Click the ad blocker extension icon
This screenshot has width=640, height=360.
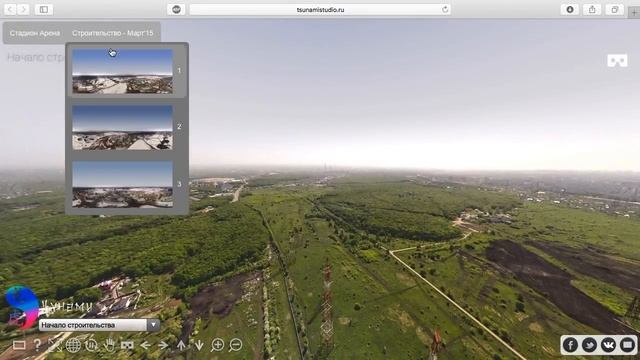pyautogui.click(x=176, y=9)
